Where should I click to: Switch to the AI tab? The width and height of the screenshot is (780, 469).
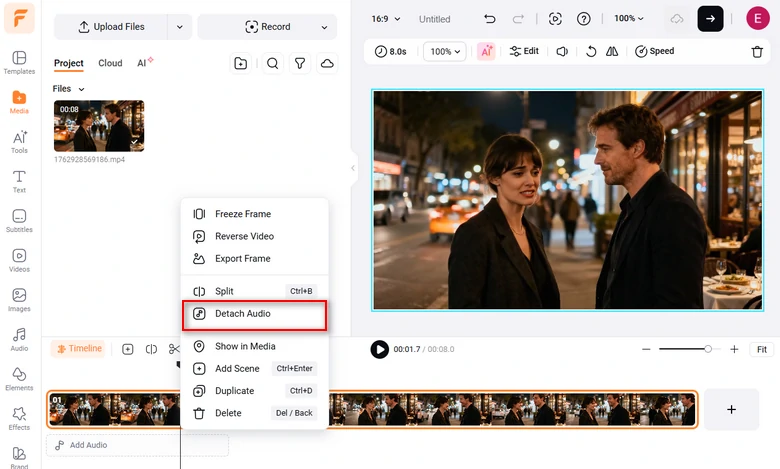144,63
